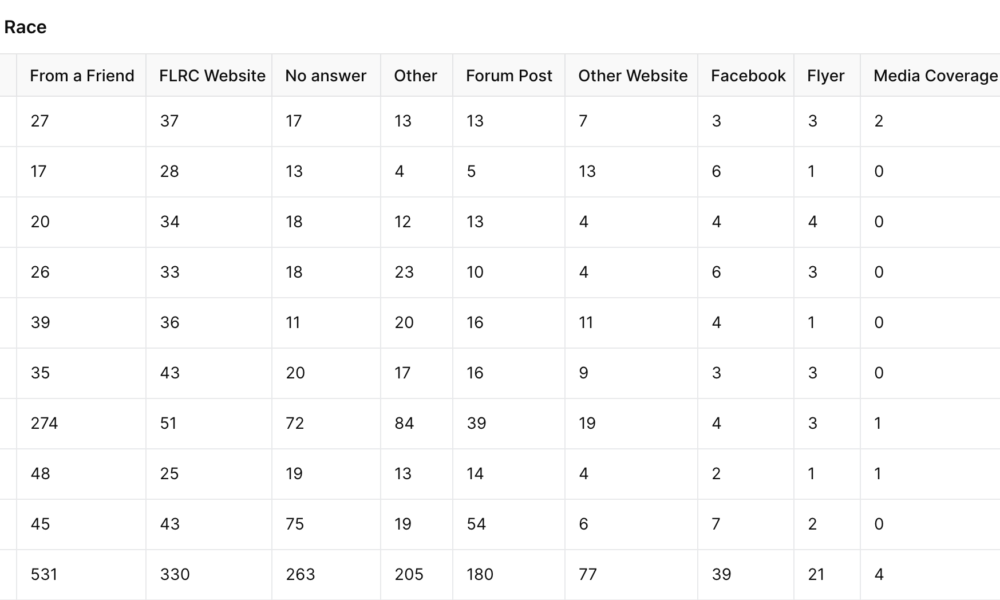Click the Other Website column header
The image size is (1000, 600).
pos(633,76)
